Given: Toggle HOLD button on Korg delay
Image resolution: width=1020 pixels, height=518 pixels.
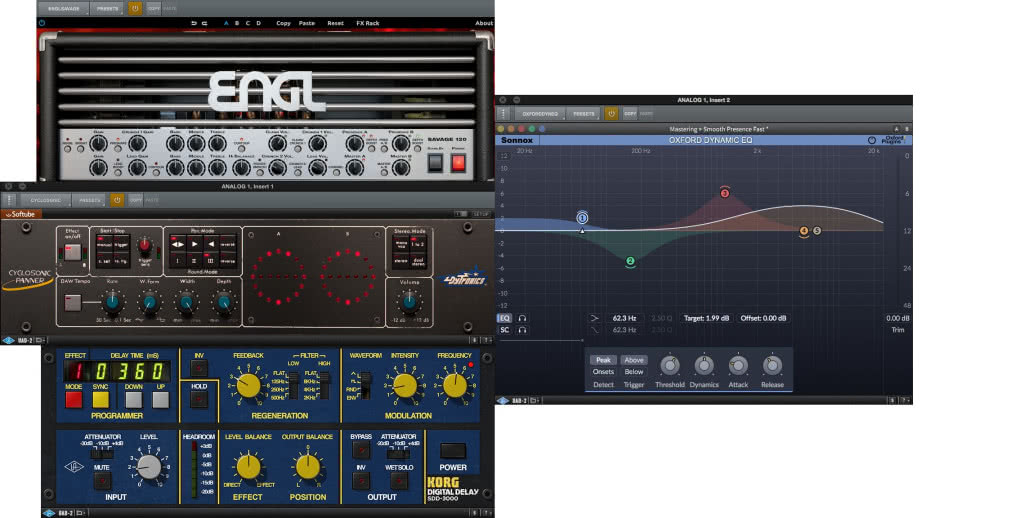Looking at the screenshot, I should [x=199, y=399].
